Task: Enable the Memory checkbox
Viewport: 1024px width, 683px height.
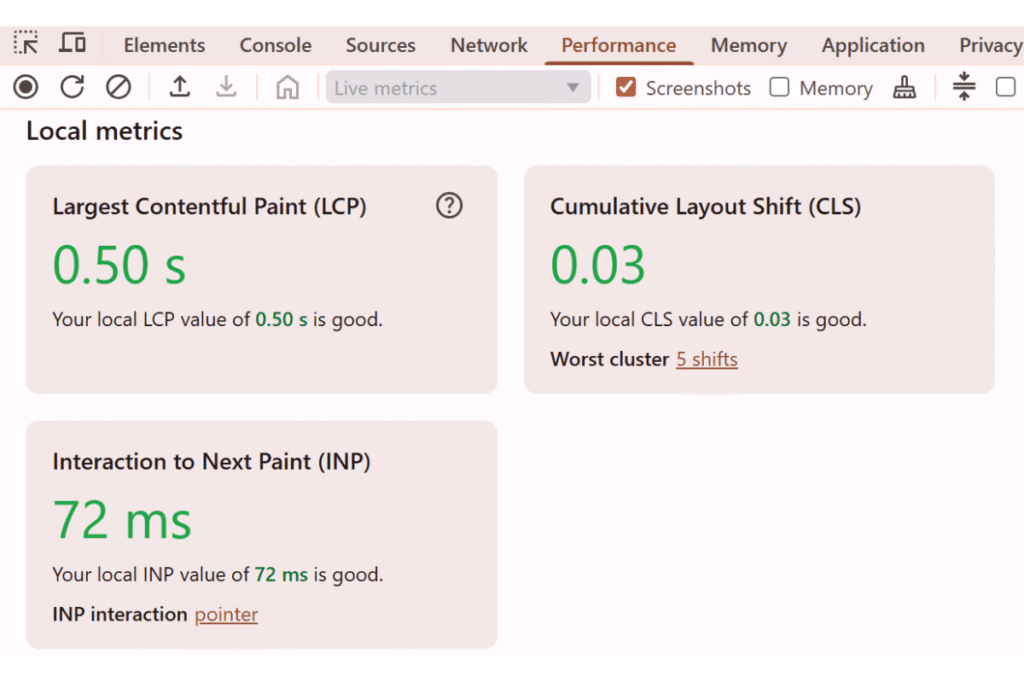Action: pos(779,88)
